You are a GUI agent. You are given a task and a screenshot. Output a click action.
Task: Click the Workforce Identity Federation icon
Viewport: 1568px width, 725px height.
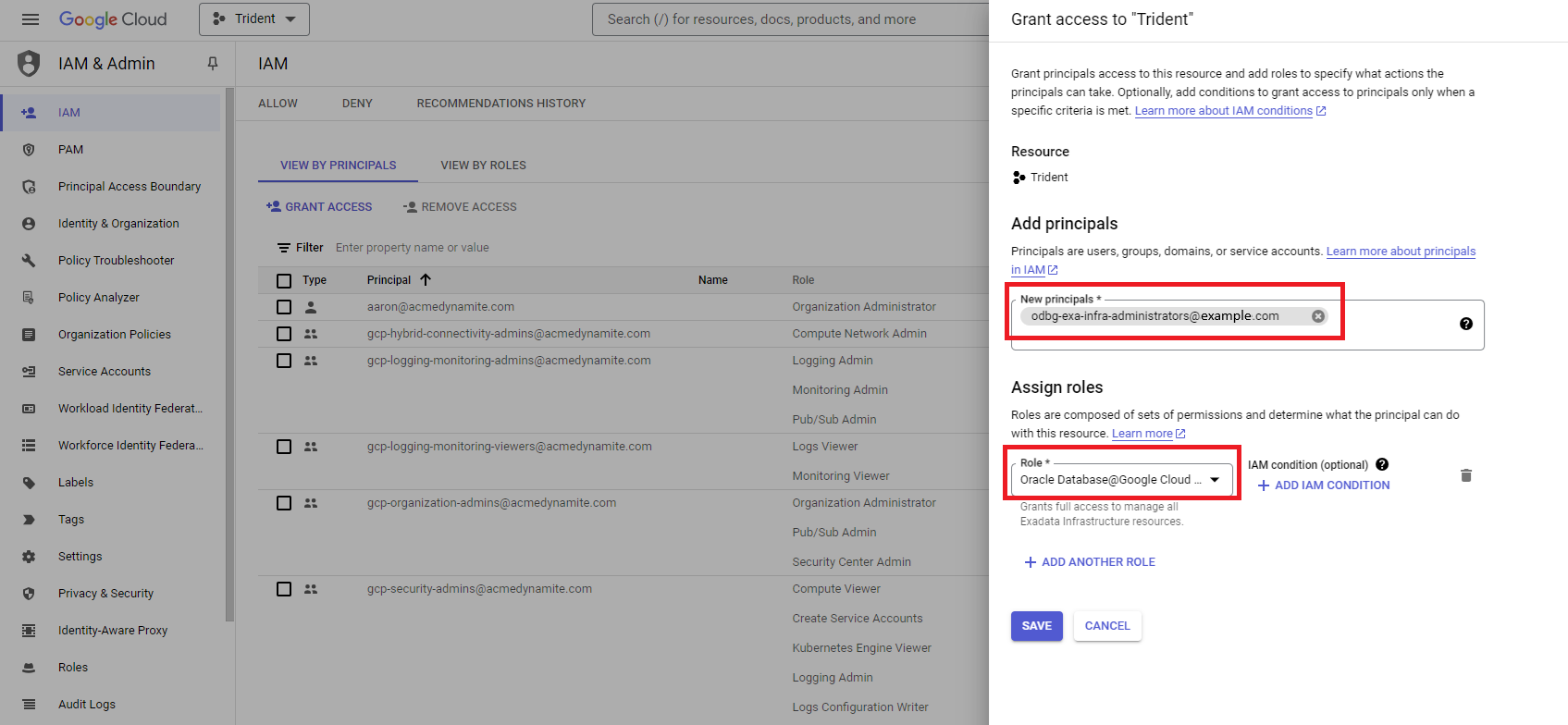coord(29,446)
